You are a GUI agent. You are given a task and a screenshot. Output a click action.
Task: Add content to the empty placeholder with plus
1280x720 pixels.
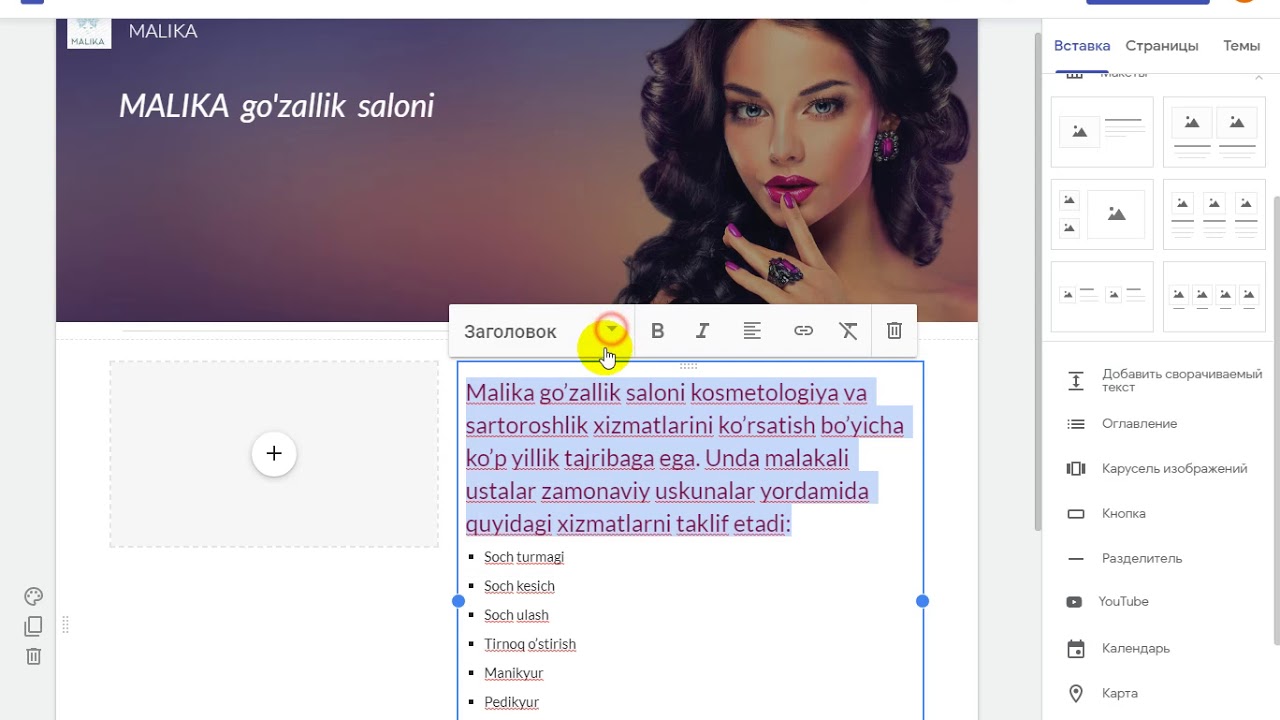[x=274, y=454]
